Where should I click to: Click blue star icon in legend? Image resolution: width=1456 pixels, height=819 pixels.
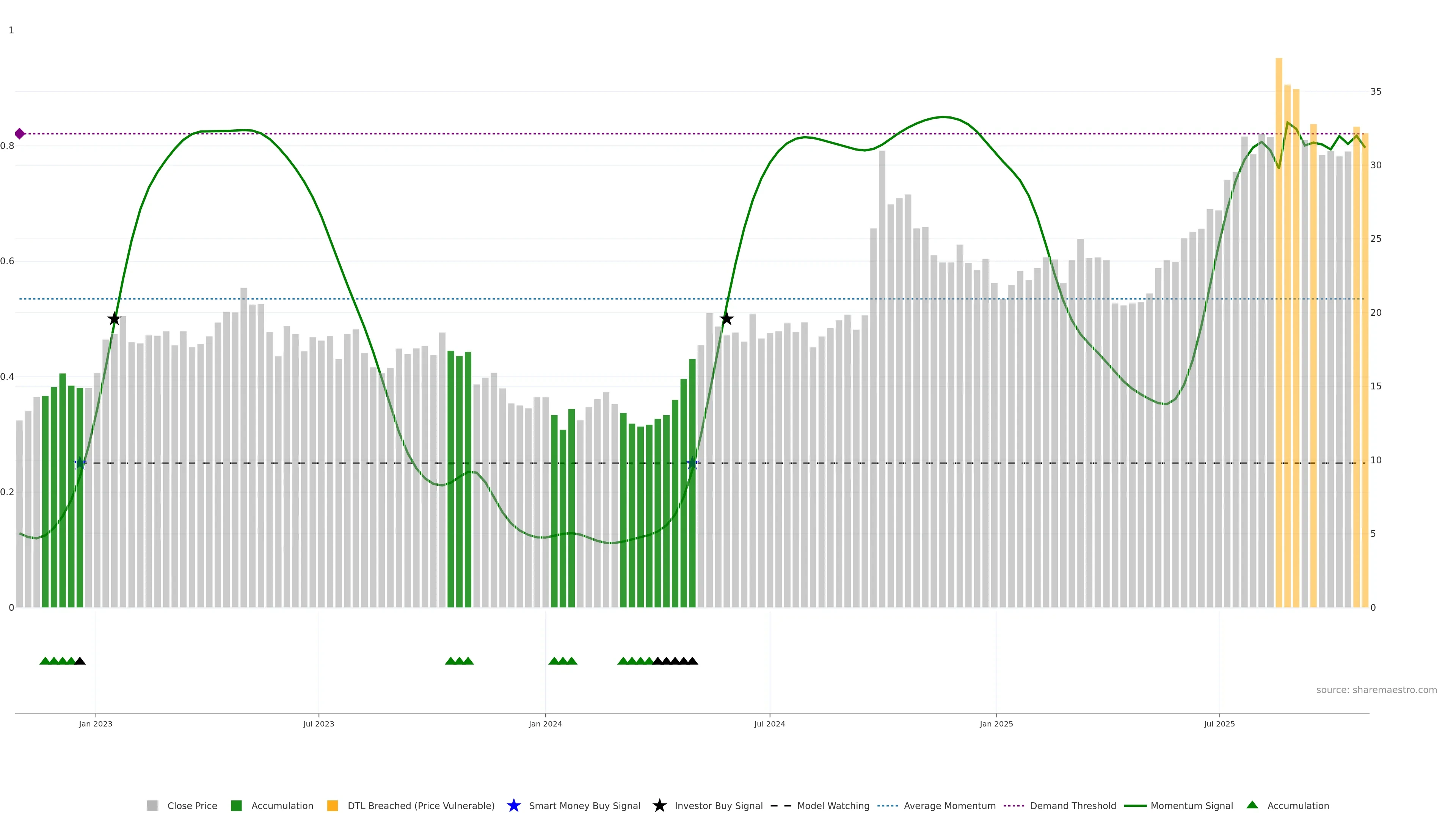click(513, 805)
